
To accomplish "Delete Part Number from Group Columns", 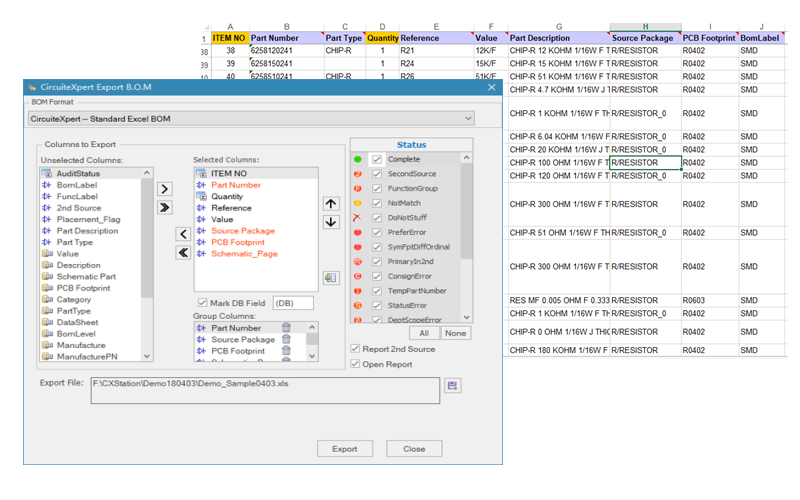I will 286,327.
